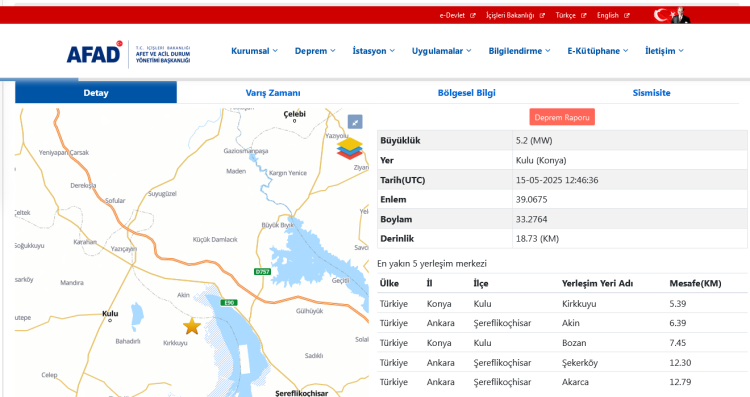The width and height of the screenshot is (750, 397).
Task: Expand the Bilgilendirme menu
Action: [x=519, y=51]
